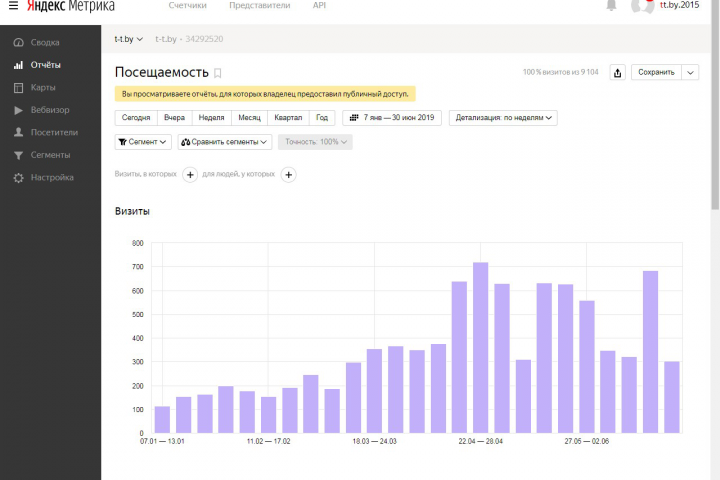The image size is (720, 480).
Task: Click the bookmark icon beside Посещаемость
Action: [x=218, y=73]
